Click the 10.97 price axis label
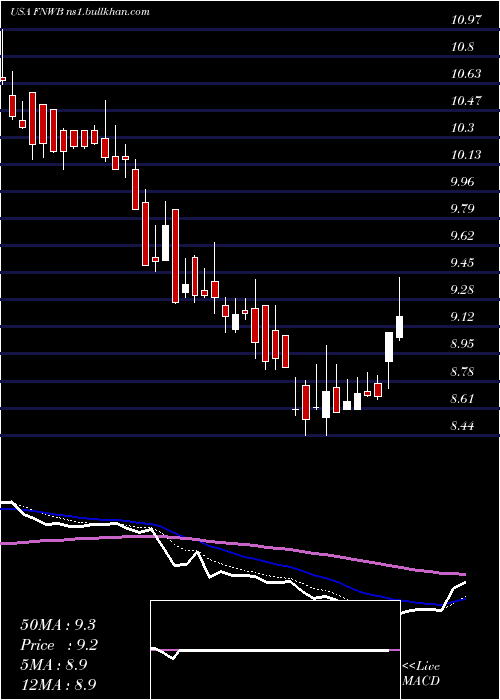 467,20
